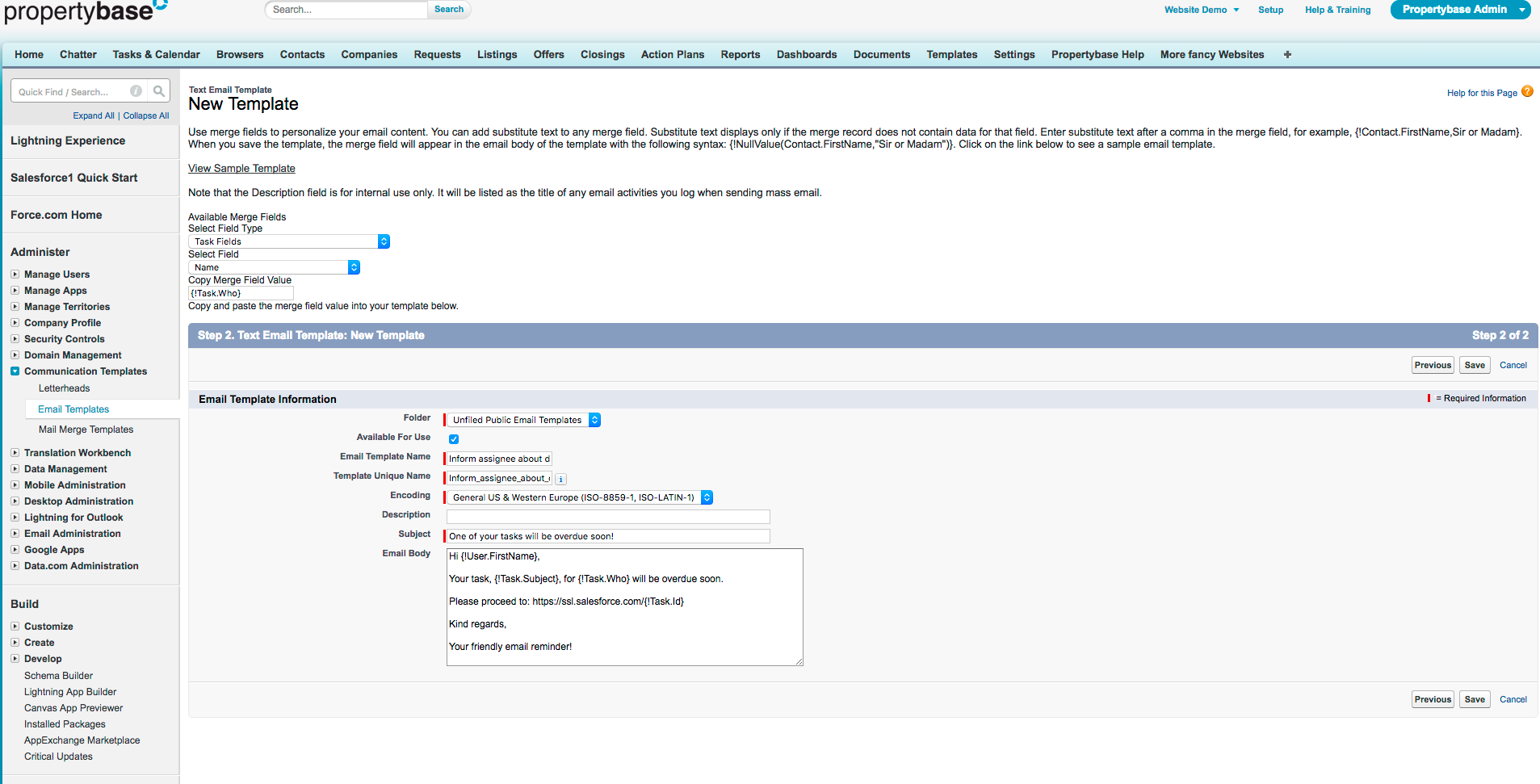
Task: Click the Email Template Name field
Action: tap(499, 459)
